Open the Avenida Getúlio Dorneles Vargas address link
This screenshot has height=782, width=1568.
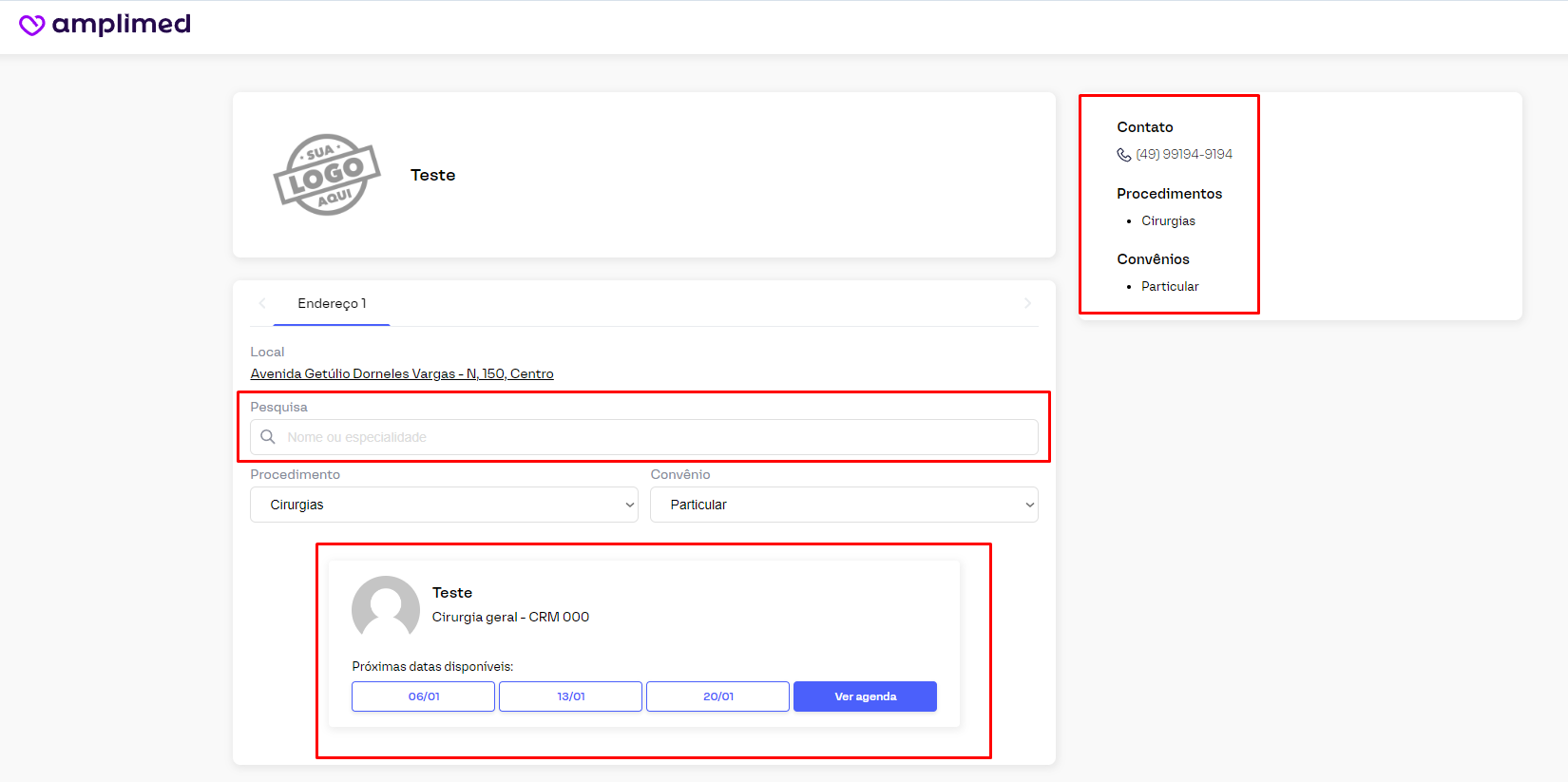click(x=401, y=374)
